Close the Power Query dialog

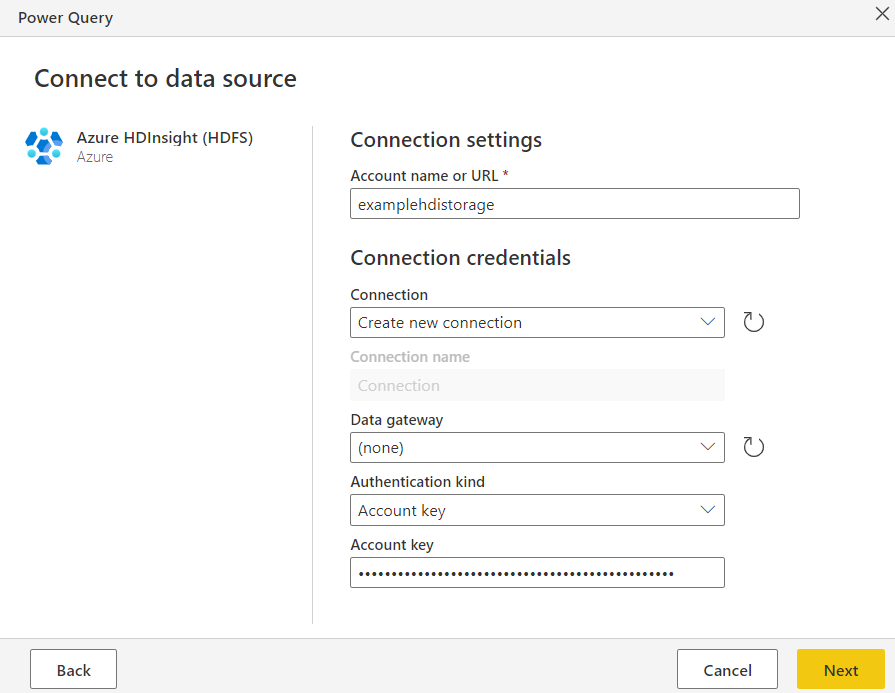pos(883,13)
